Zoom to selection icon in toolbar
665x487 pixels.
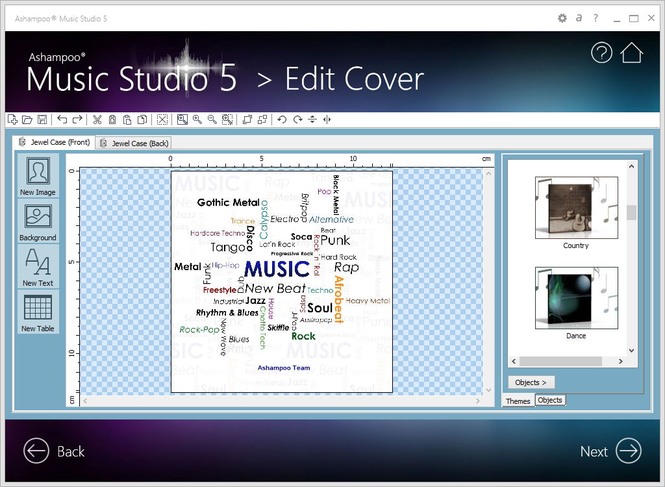point(227,120)
